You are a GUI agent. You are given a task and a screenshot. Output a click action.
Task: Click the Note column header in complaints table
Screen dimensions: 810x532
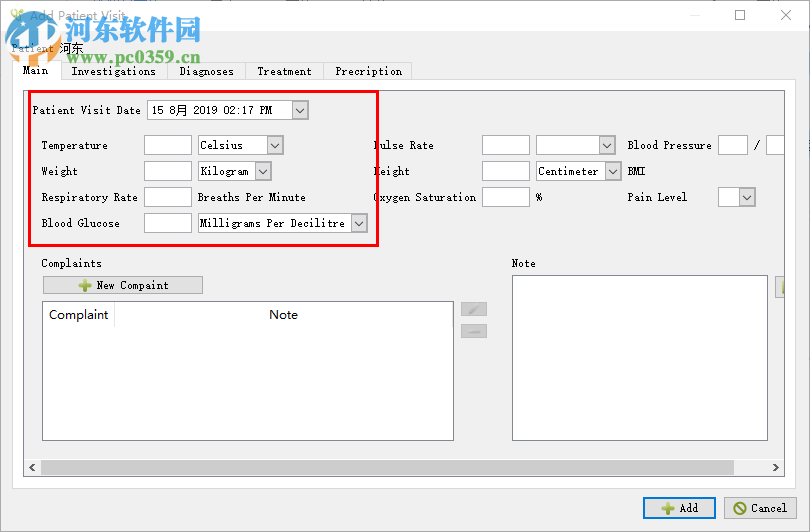(x=283, y=315)
